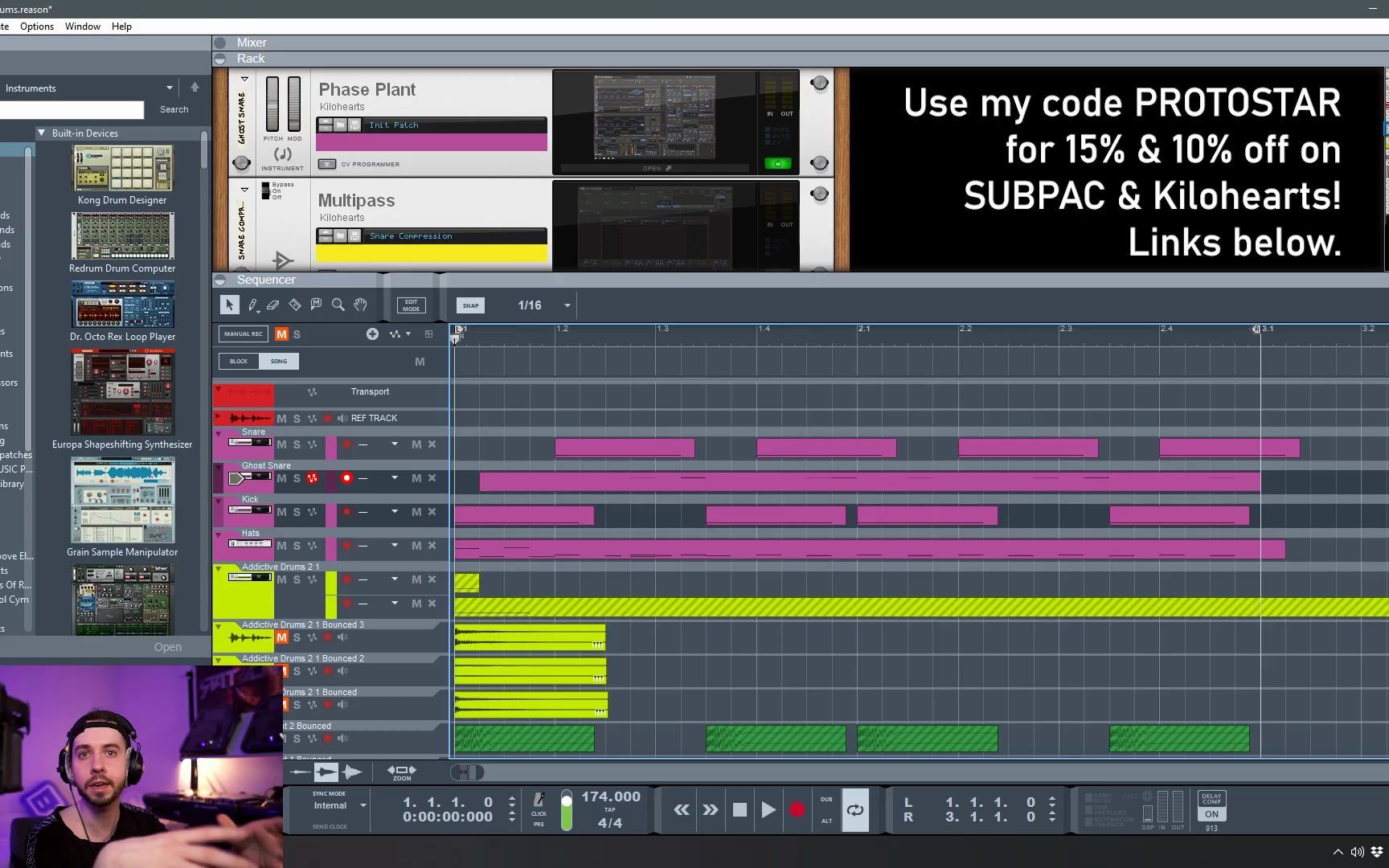The image size is (1389, 868).
Task: Click Phase Plant's save patch disk icon
Action: coord(354,125)
